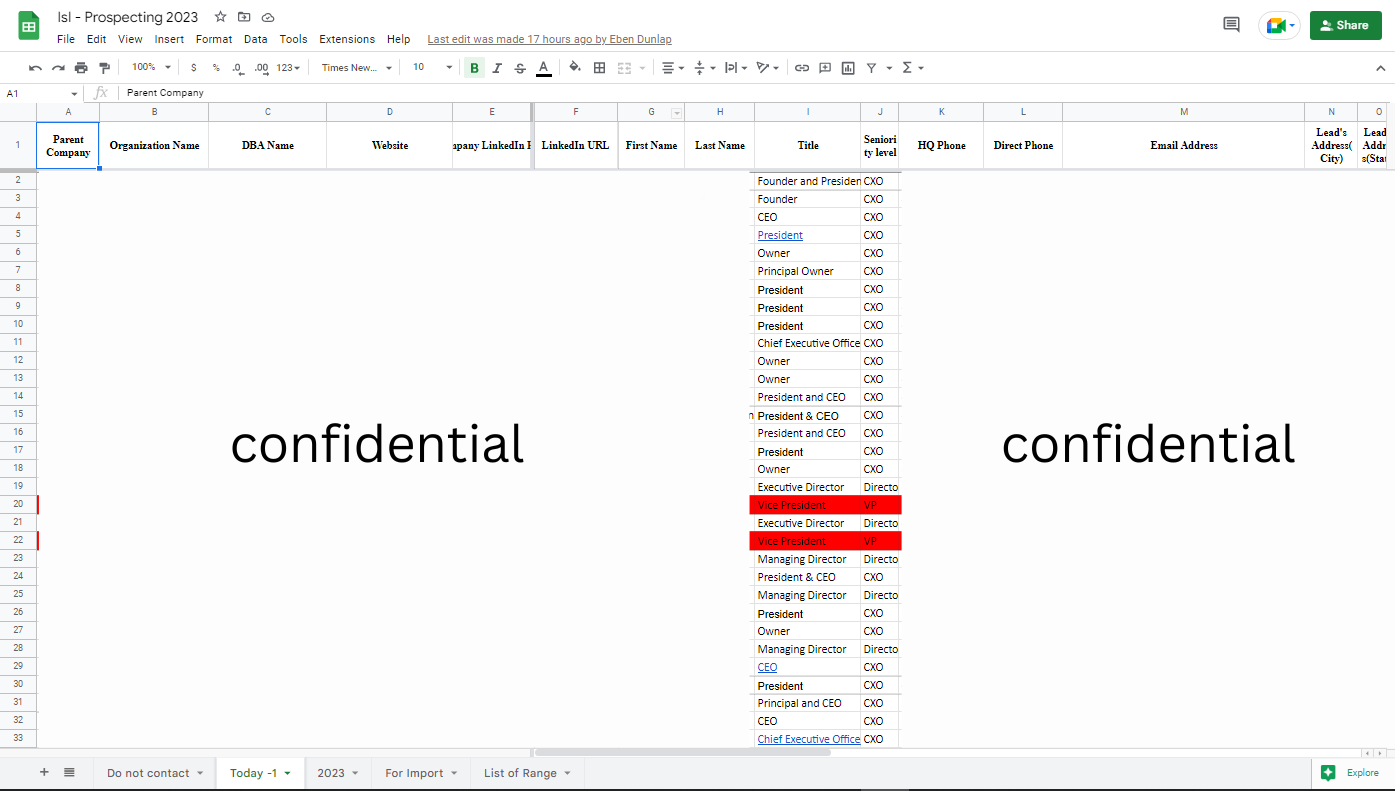Open the Insert menu
Viewport: 1395px width, 791px height.
click(x=169, y=40)
